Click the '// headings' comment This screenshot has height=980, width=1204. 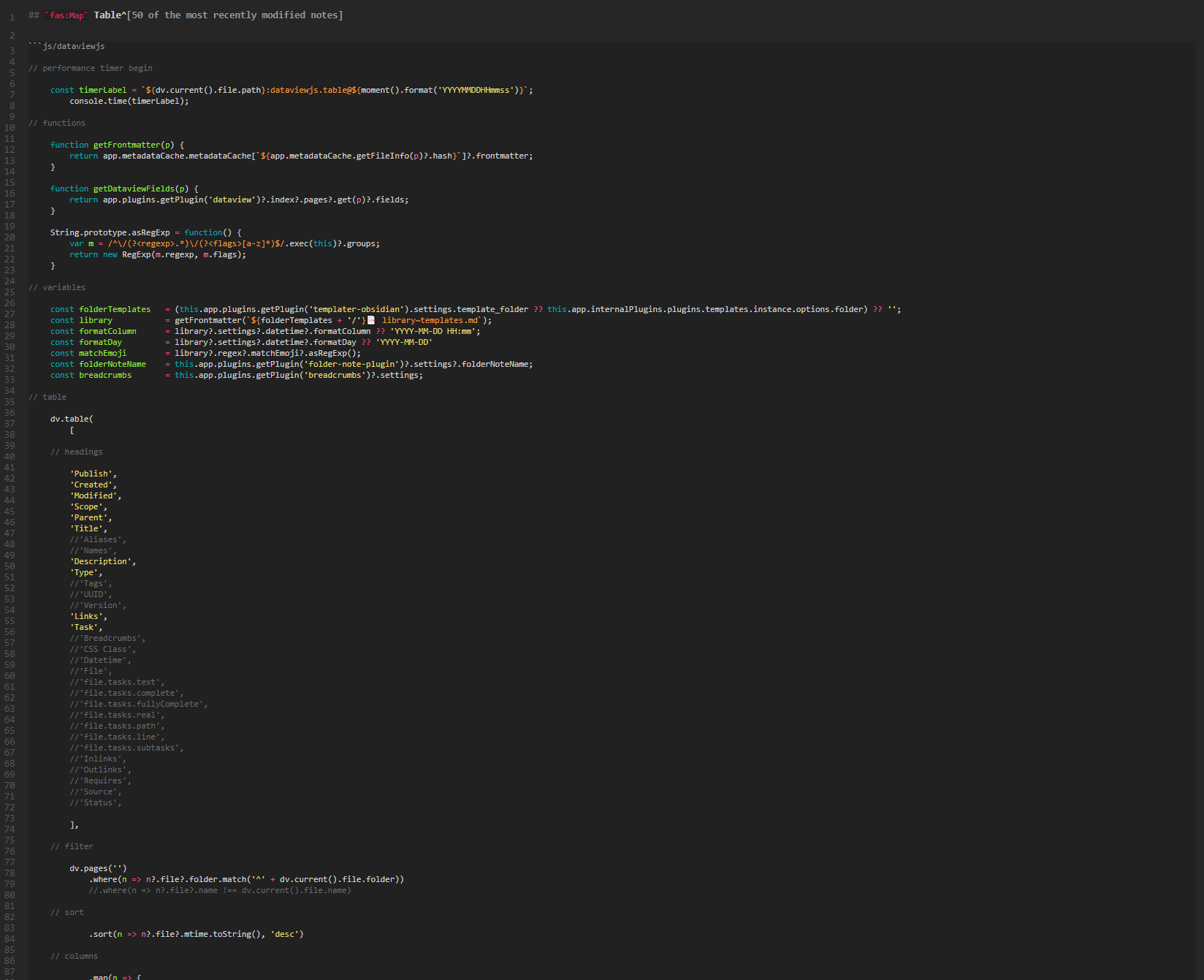(77, 452)
